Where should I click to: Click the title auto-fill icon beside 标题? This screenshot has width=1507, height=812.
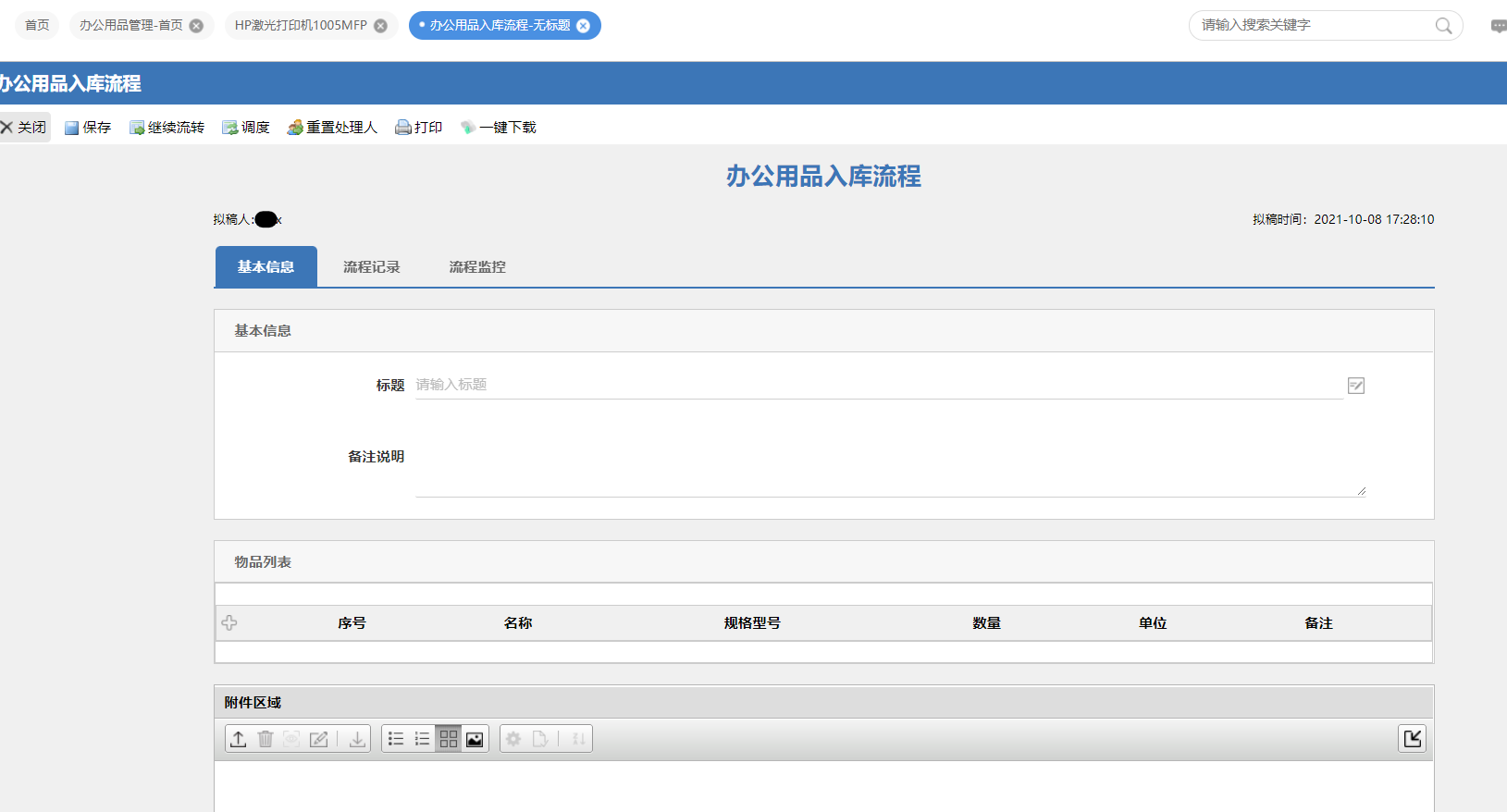(x=1356, y=386)
